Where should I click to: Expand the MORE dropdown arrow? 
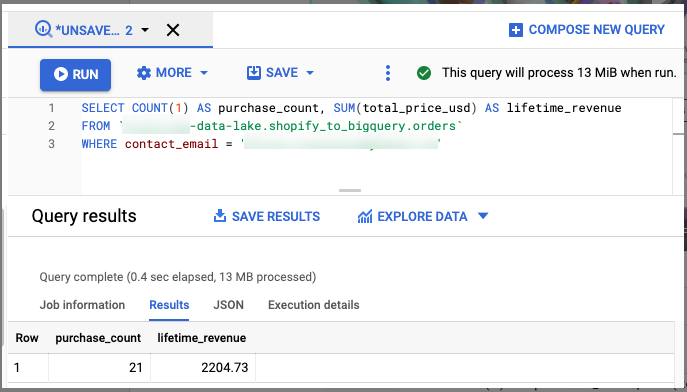pyautogui.click(x=204, y=73)
